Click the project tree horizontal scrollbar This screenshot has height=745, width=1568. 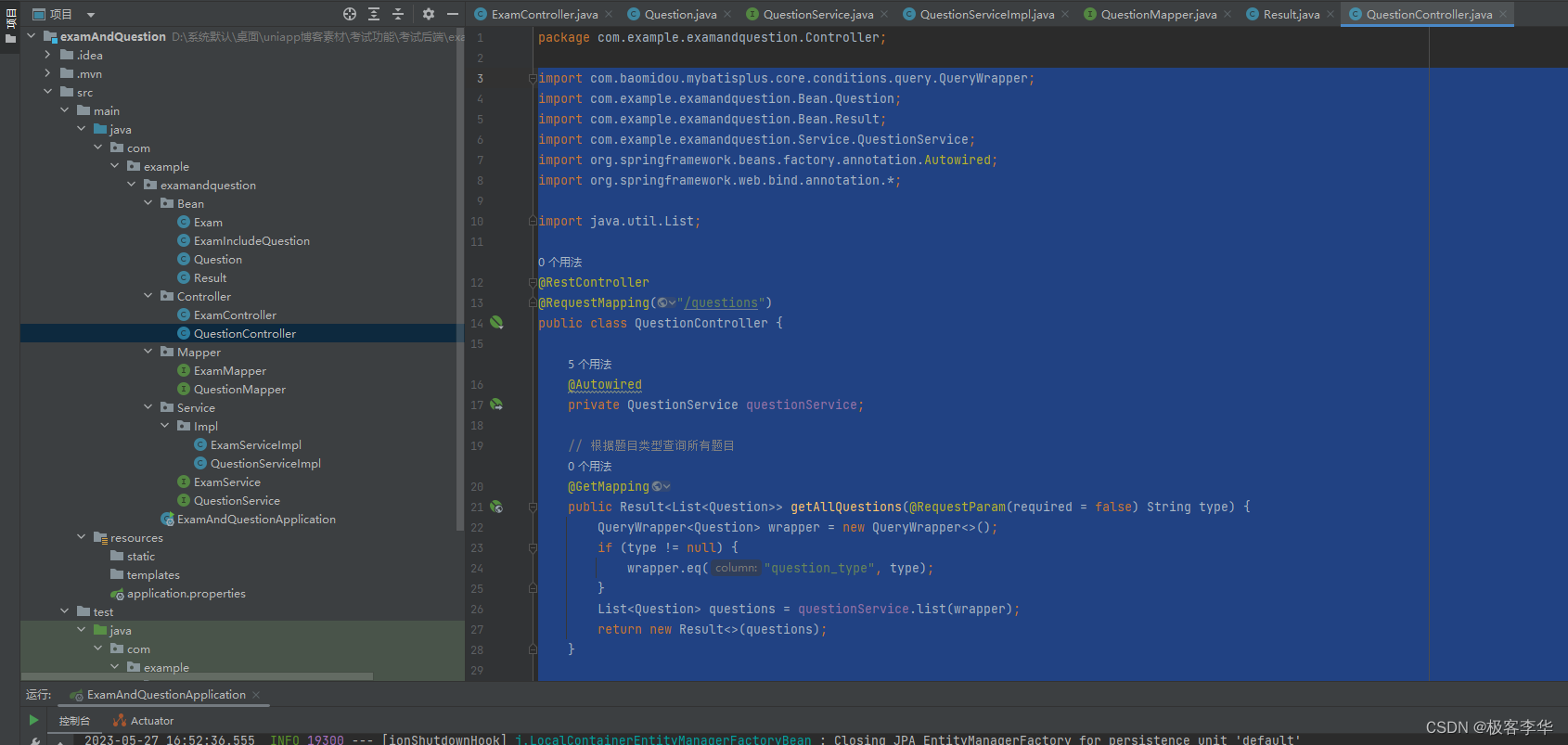click(x=197, y=676)
